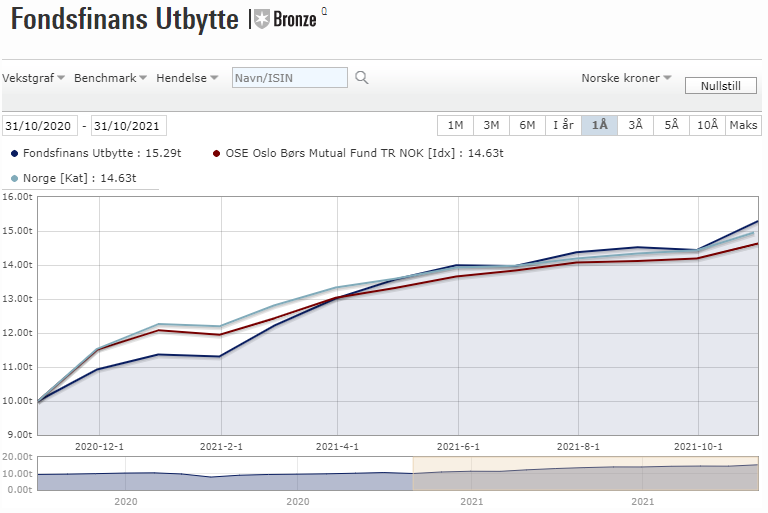This screenshot has width=768, height=513.
Task: Click the light blue Norge [Kat] legend dot
Action: coord(14,178)
